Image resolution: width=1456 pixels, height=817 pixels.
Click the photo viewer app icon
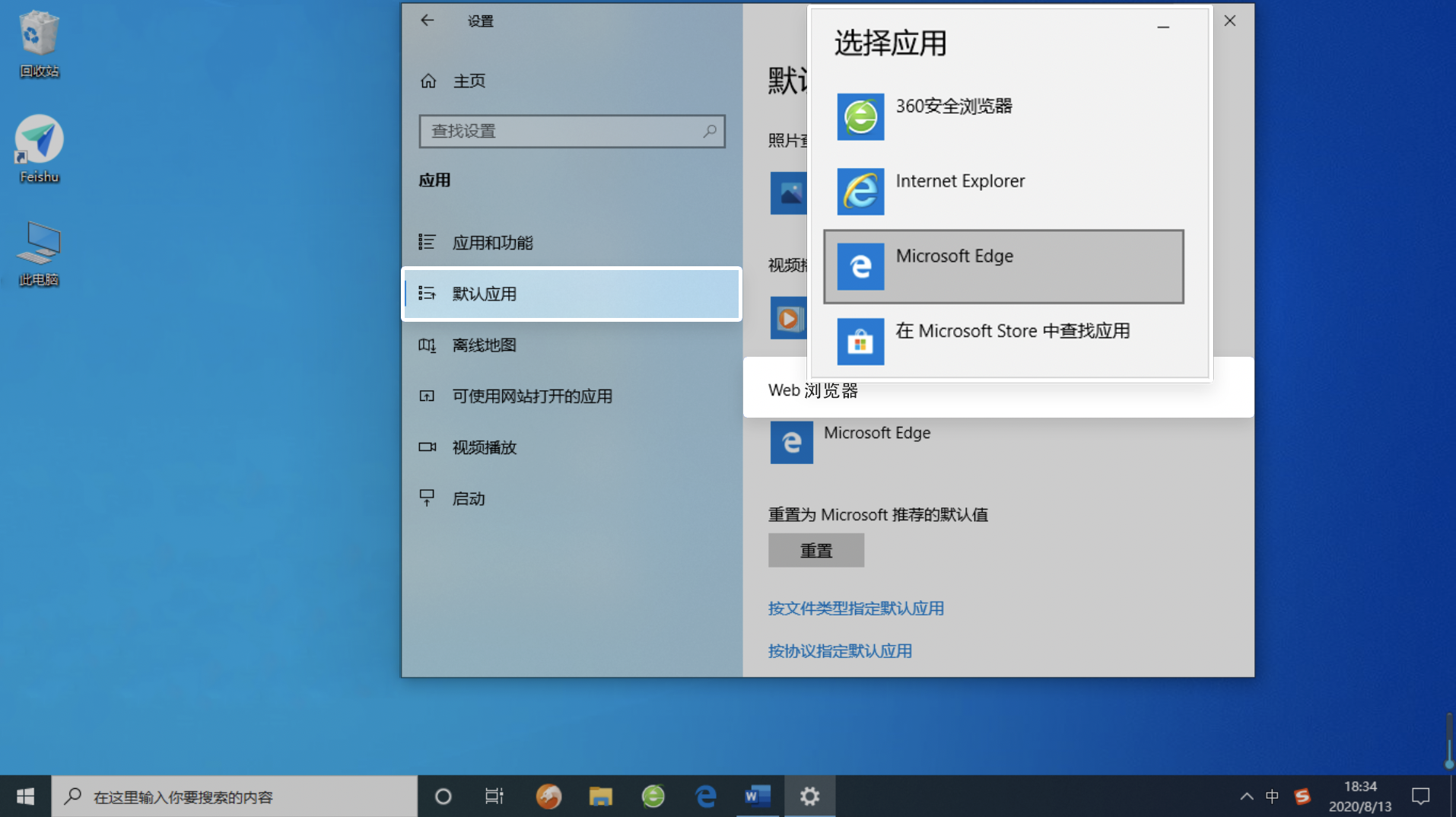coord(789,193)
